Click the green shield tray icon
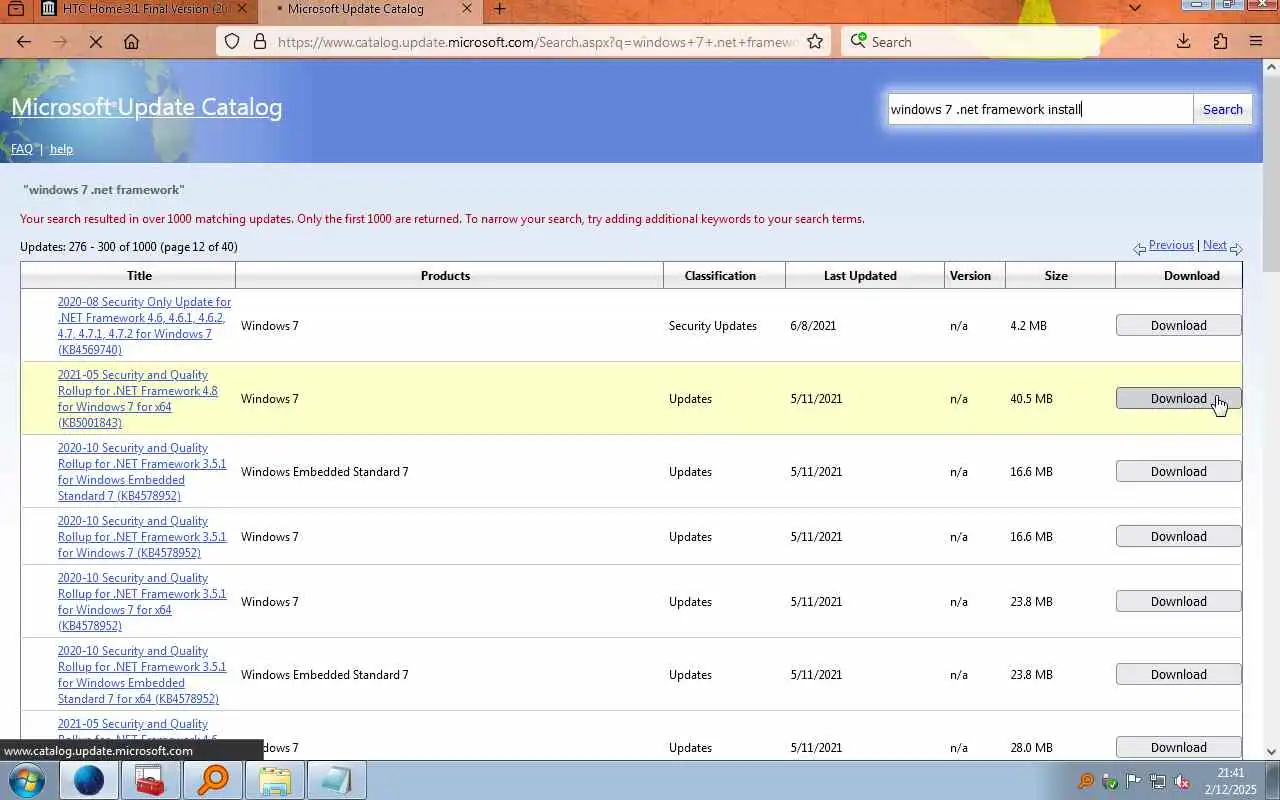This screenshot has width=1280, height=800. pyautogui.click(x=1109, y=781)
